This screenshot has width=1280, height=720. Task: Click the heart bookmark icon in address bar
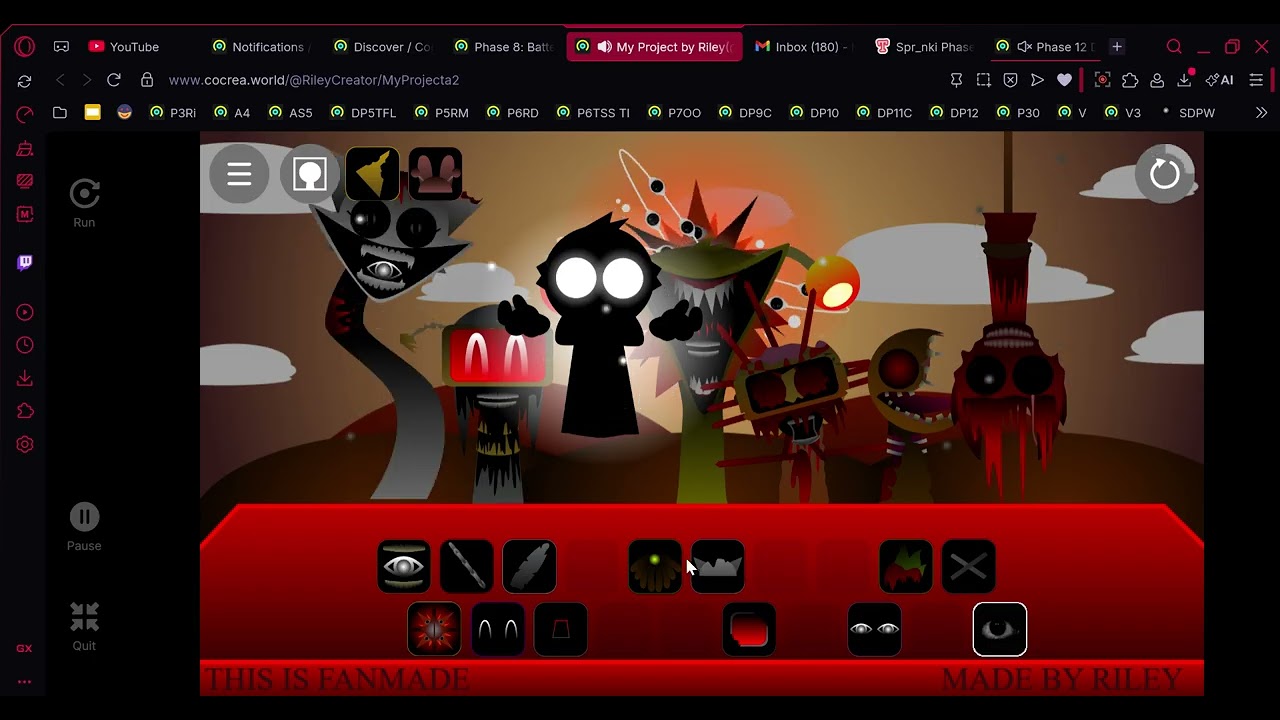click(1064, 80)
